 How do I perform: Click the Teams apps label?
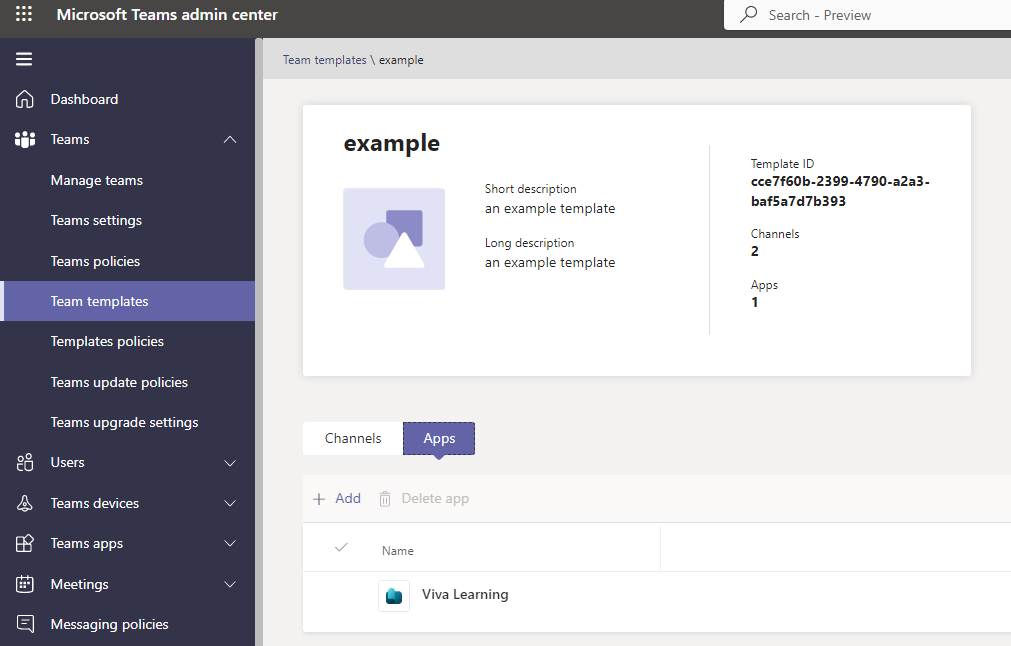[x=87, y=543]
